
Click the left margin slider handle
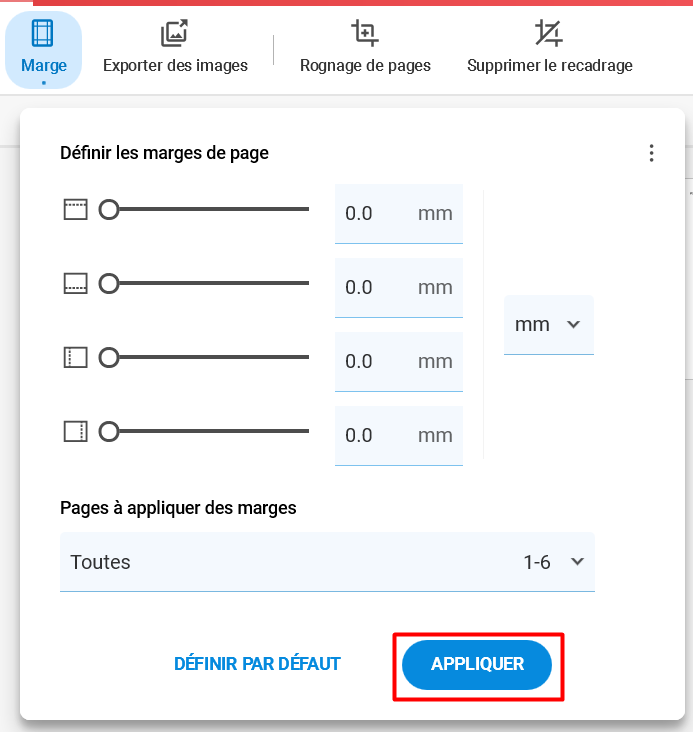[109, 358]
